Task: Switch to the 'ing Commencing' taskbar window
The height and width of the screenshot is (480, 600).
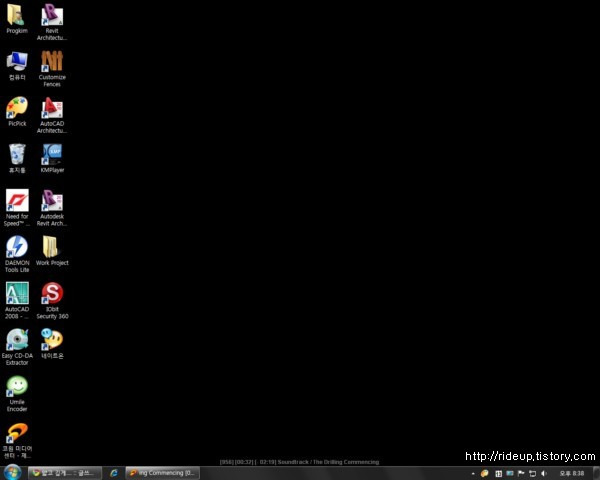Action: point(163,473)
